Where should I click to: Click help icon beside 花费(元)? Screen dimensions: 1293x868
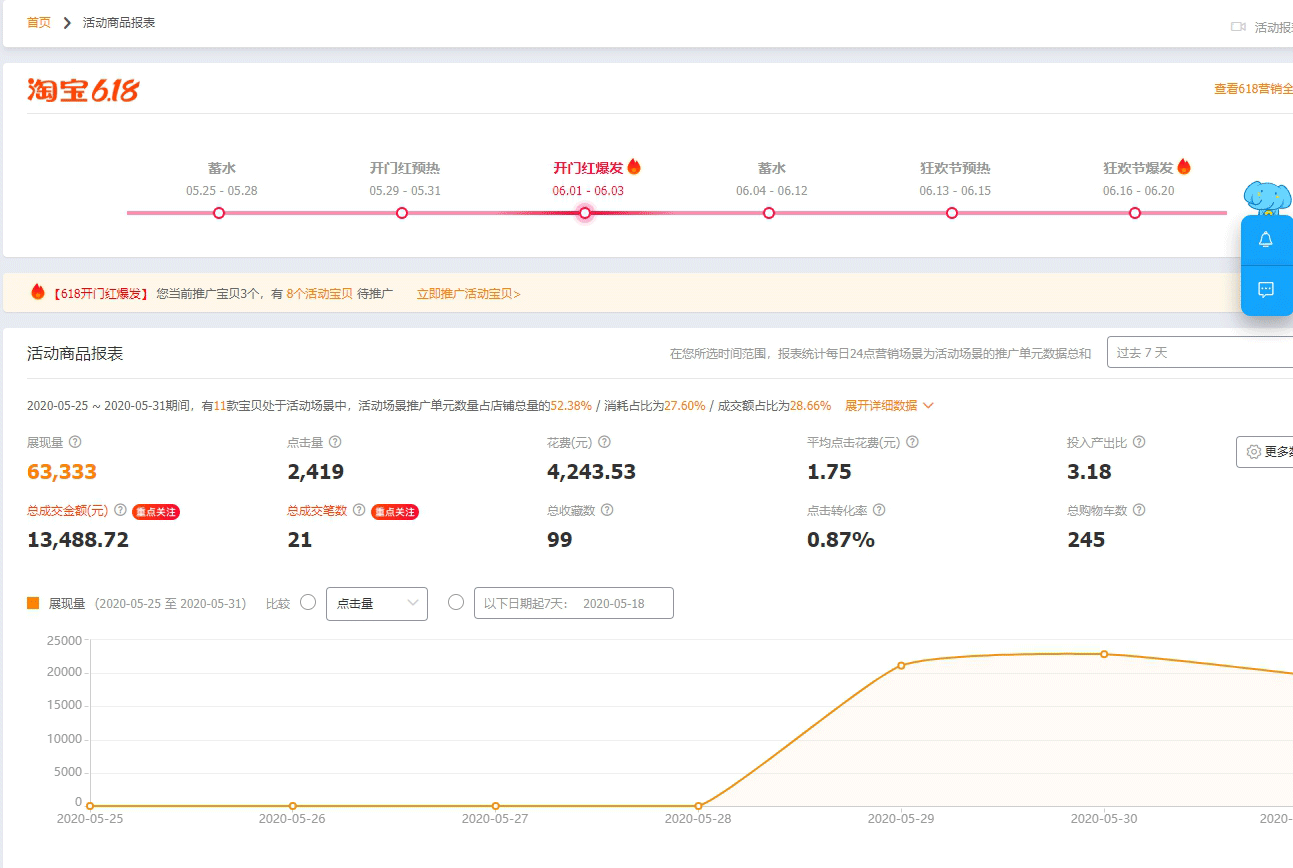pos(604,442)
